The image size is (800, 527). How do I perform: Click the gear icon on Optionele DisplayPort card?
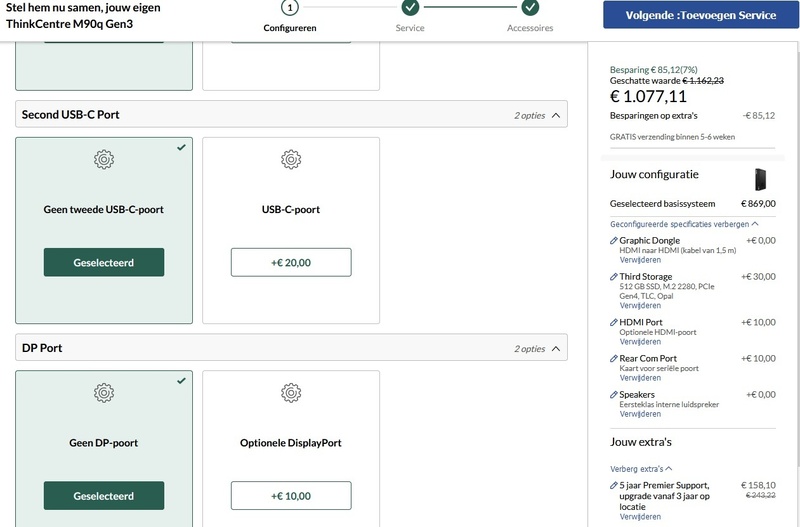click(x=291, y=392)
